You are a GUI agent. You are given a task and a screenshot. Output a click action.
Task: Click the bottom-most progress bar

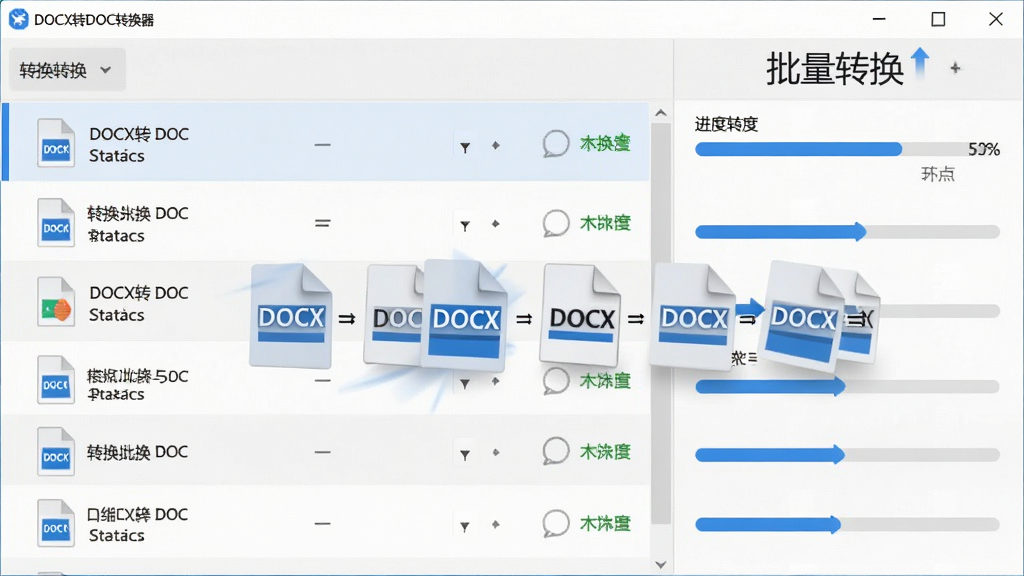[847, 524]
